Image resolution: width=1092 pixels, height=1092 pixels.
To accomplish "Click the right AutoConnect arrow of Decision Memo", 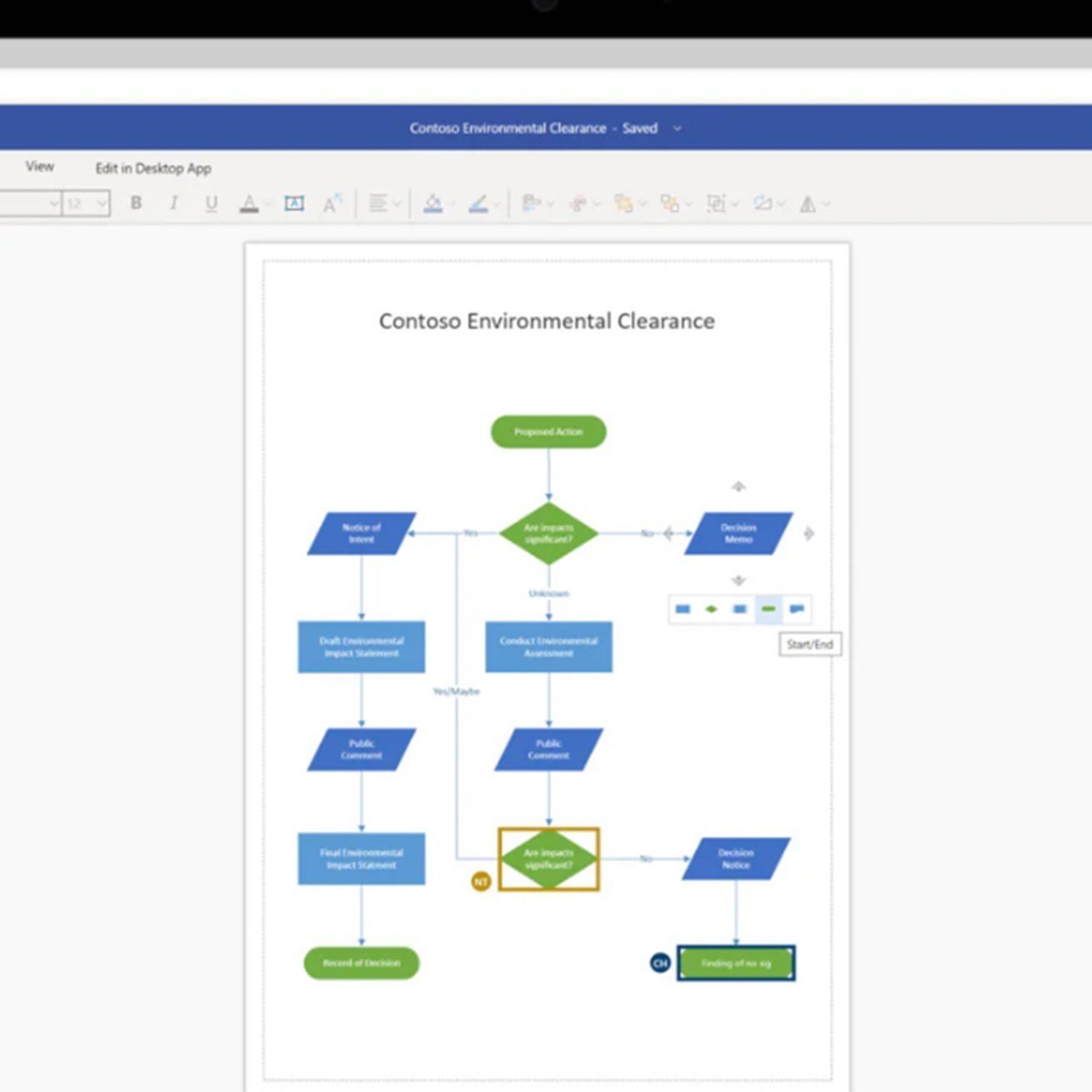I will [x=809, y=533].
